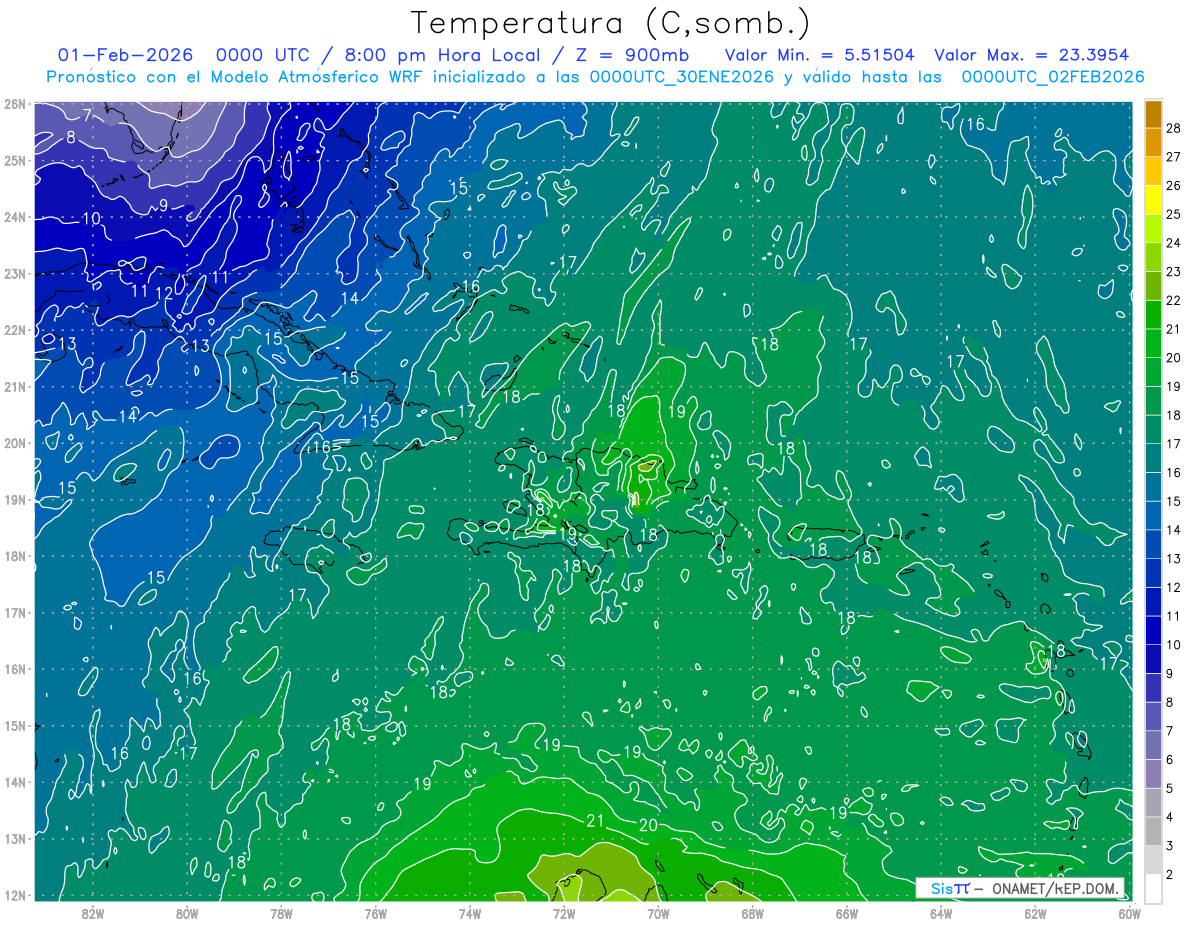
Task: Click the color bar label '26'
Action: 1174,185
